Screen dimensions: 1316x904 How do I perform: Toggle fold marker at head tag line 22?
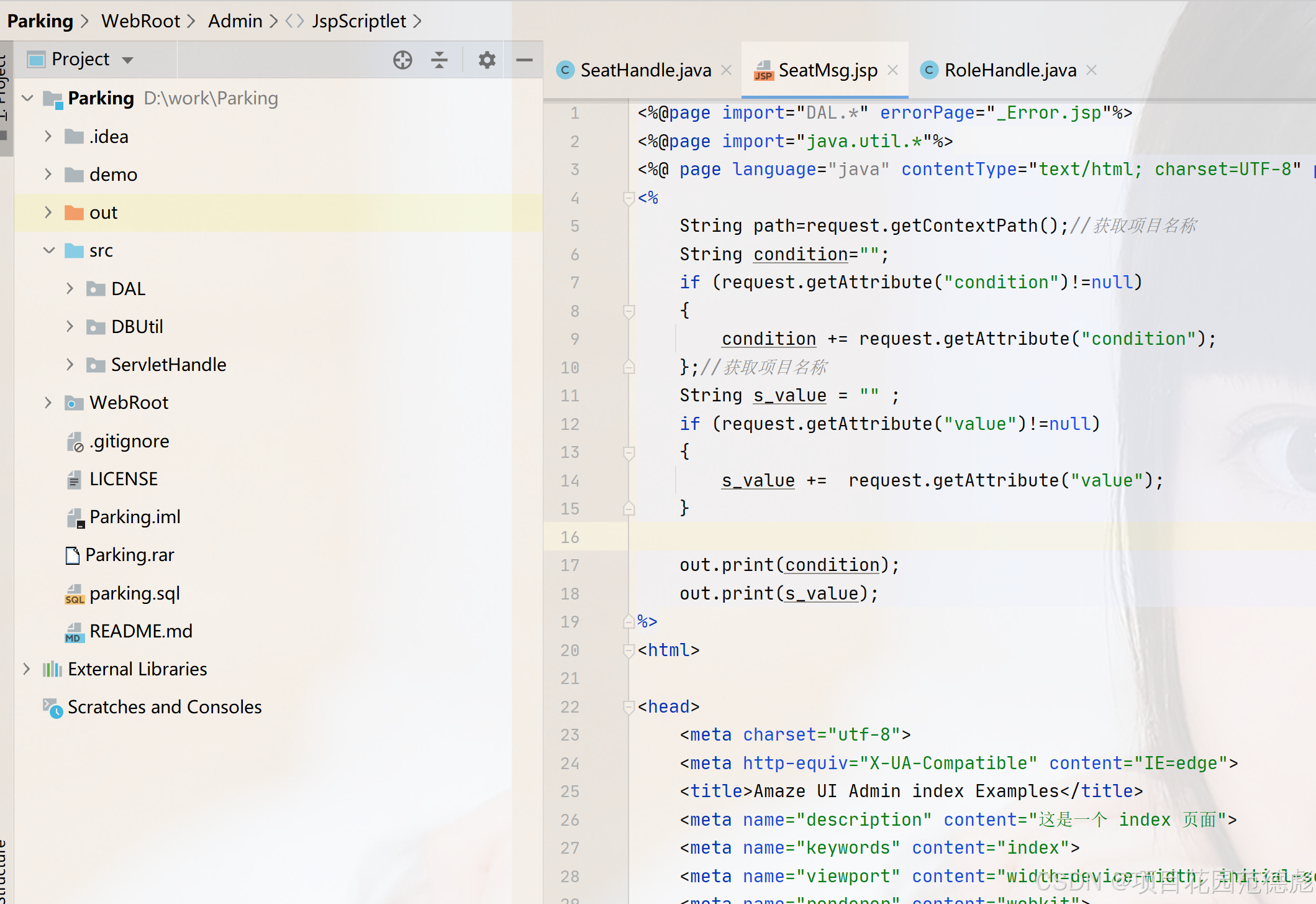click(x=629, y=706)
